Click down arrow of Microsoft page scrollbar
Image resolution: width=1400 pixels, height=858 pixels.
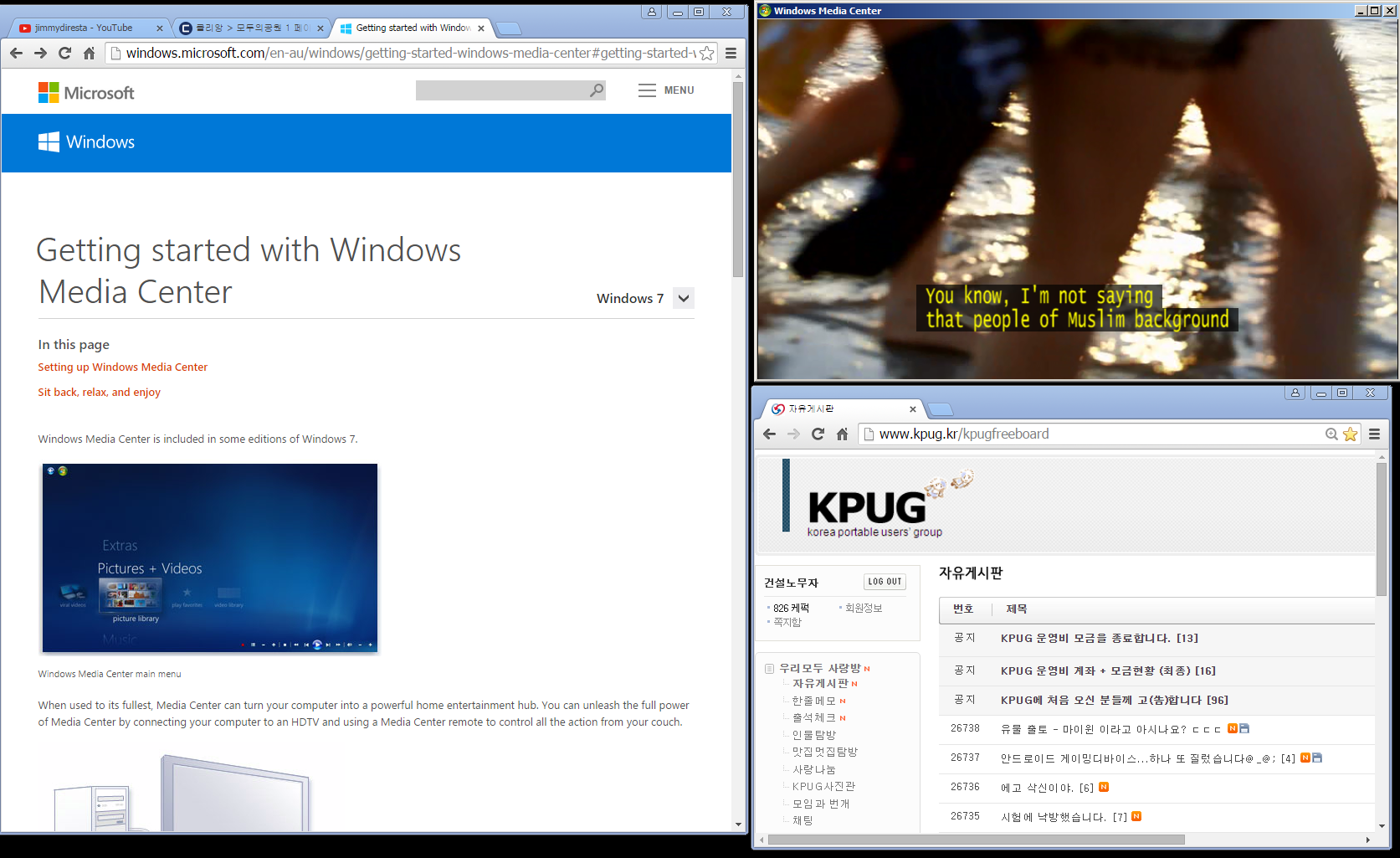[x=737, y=824]
